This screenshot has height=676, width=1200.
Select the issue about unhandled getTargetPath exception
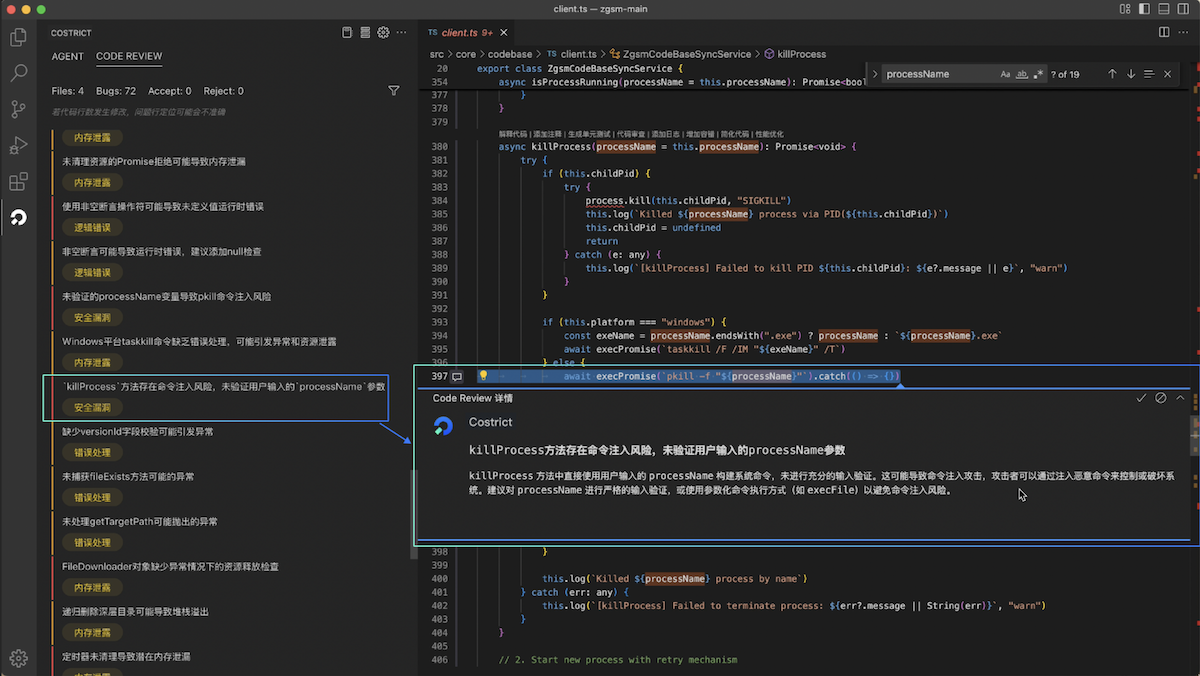(140, 521)
